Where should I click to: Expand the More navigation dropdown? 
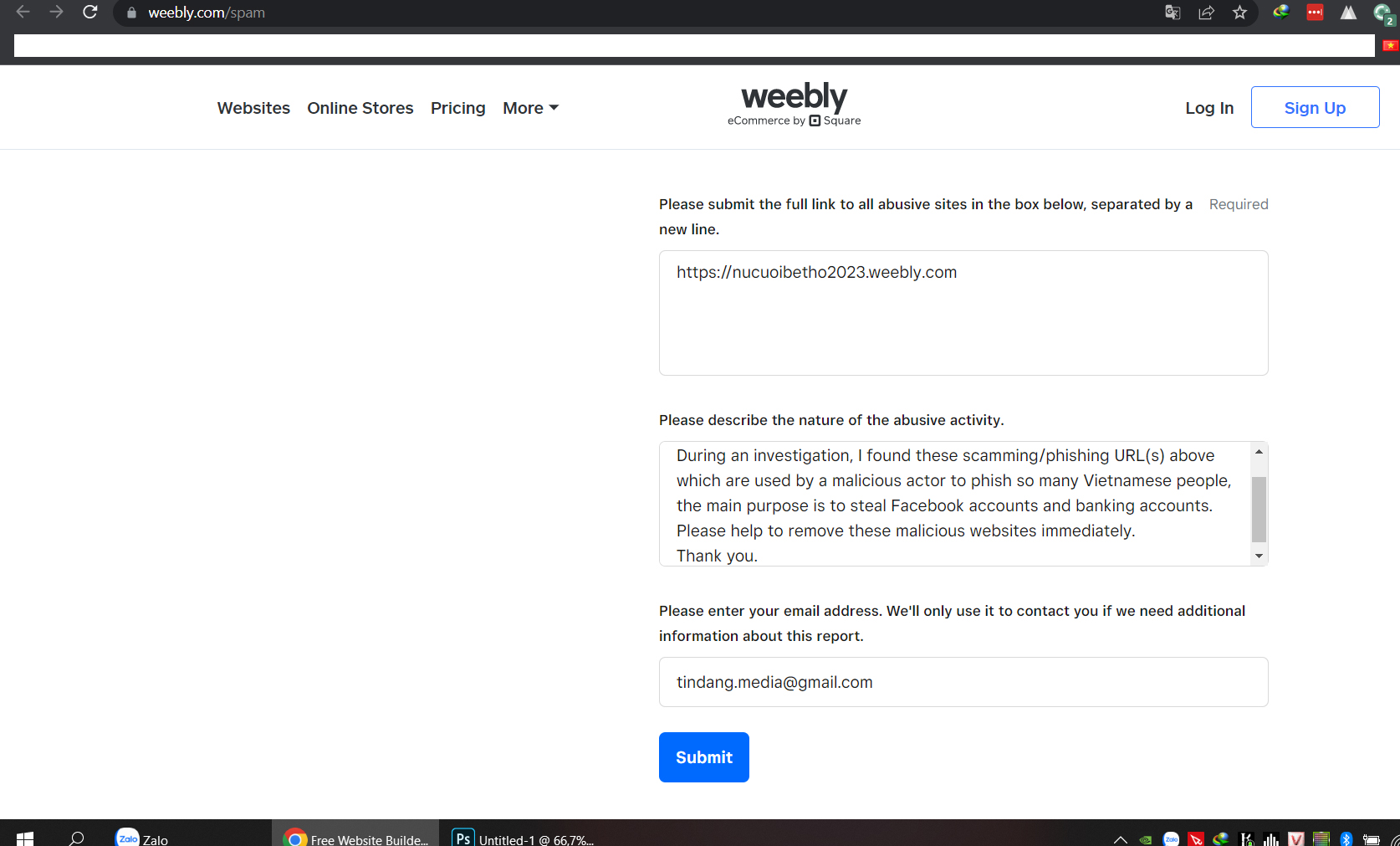[x=530, y=108]
